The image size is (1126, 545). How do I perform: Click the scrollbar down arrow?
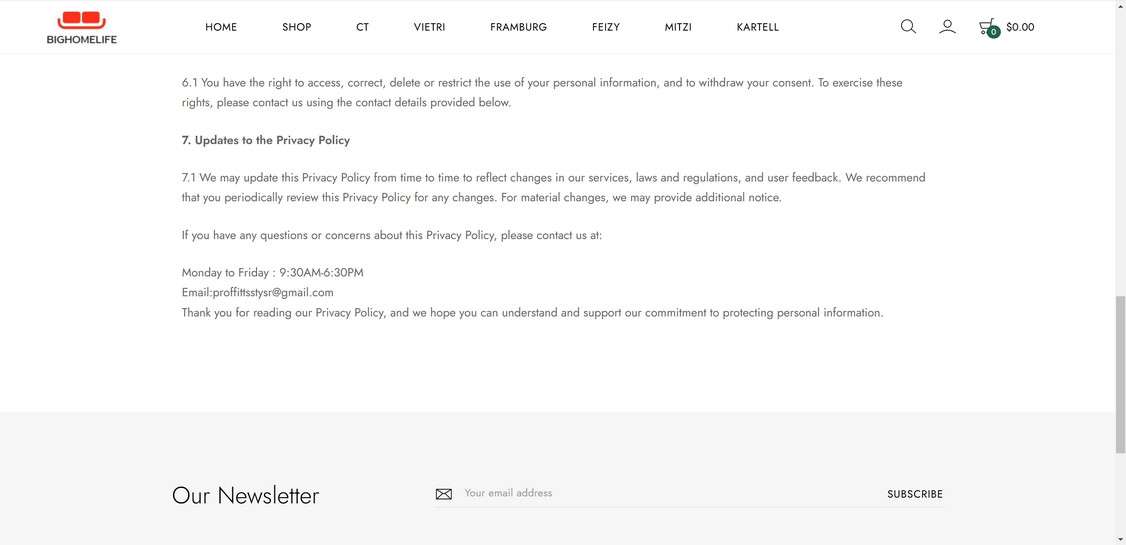coord(1120,539)
